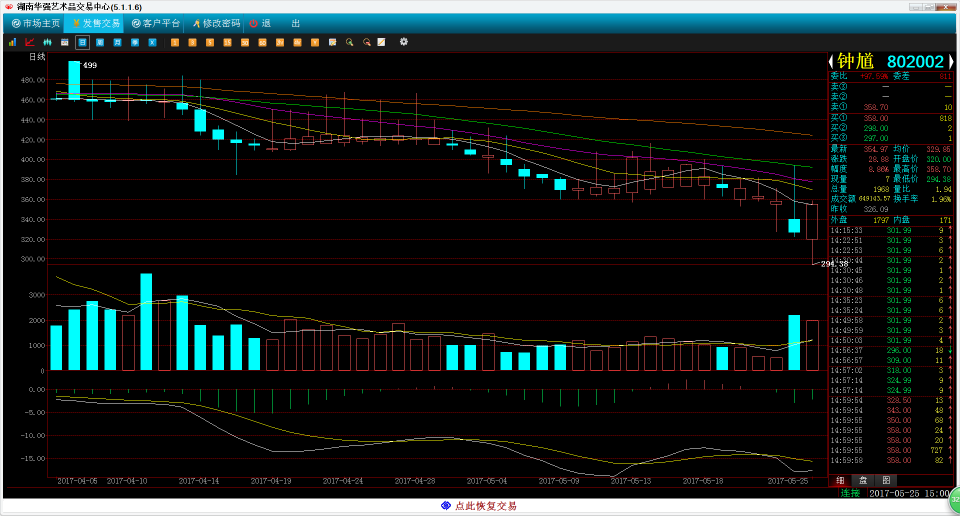This screenshot has height=516, width=960.
Task: Click the drawing pencil tool icon
Action: click(381, 42)
